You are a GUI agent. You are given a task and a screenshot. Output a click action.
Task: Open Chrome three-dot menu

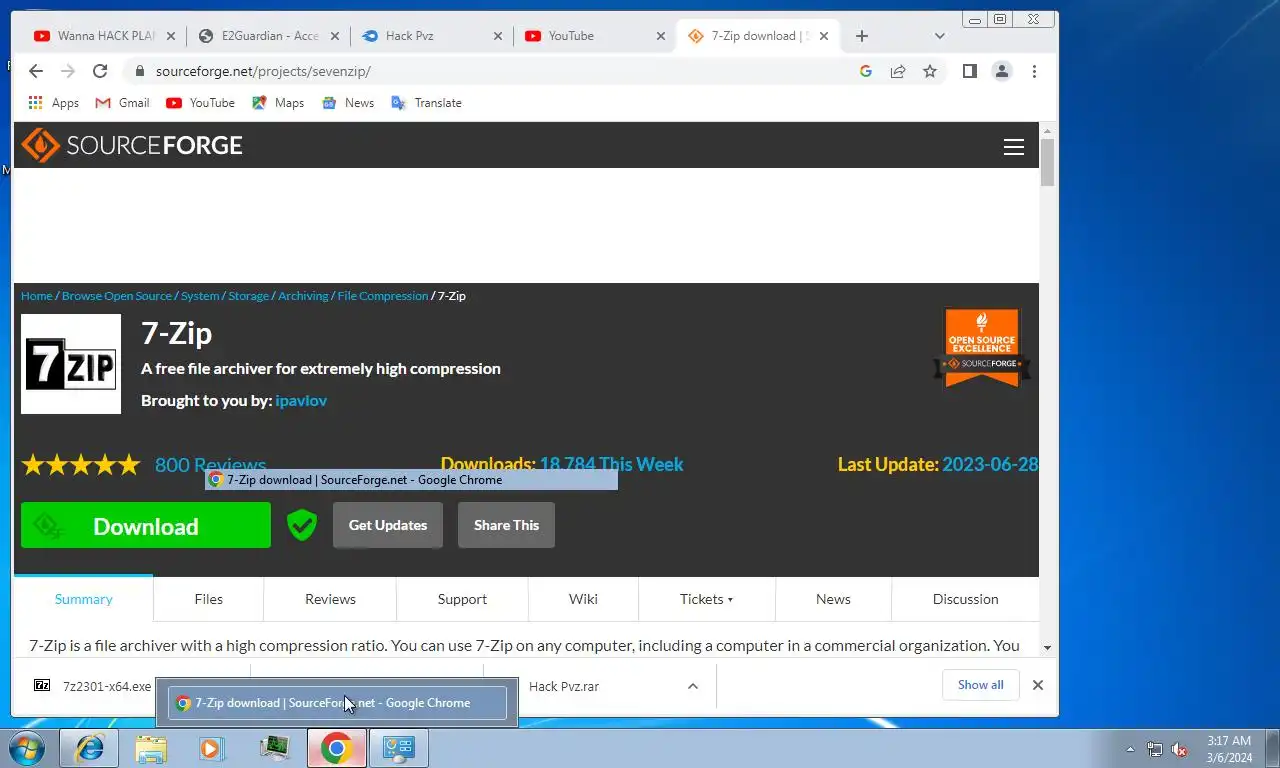coord(1034,71)
